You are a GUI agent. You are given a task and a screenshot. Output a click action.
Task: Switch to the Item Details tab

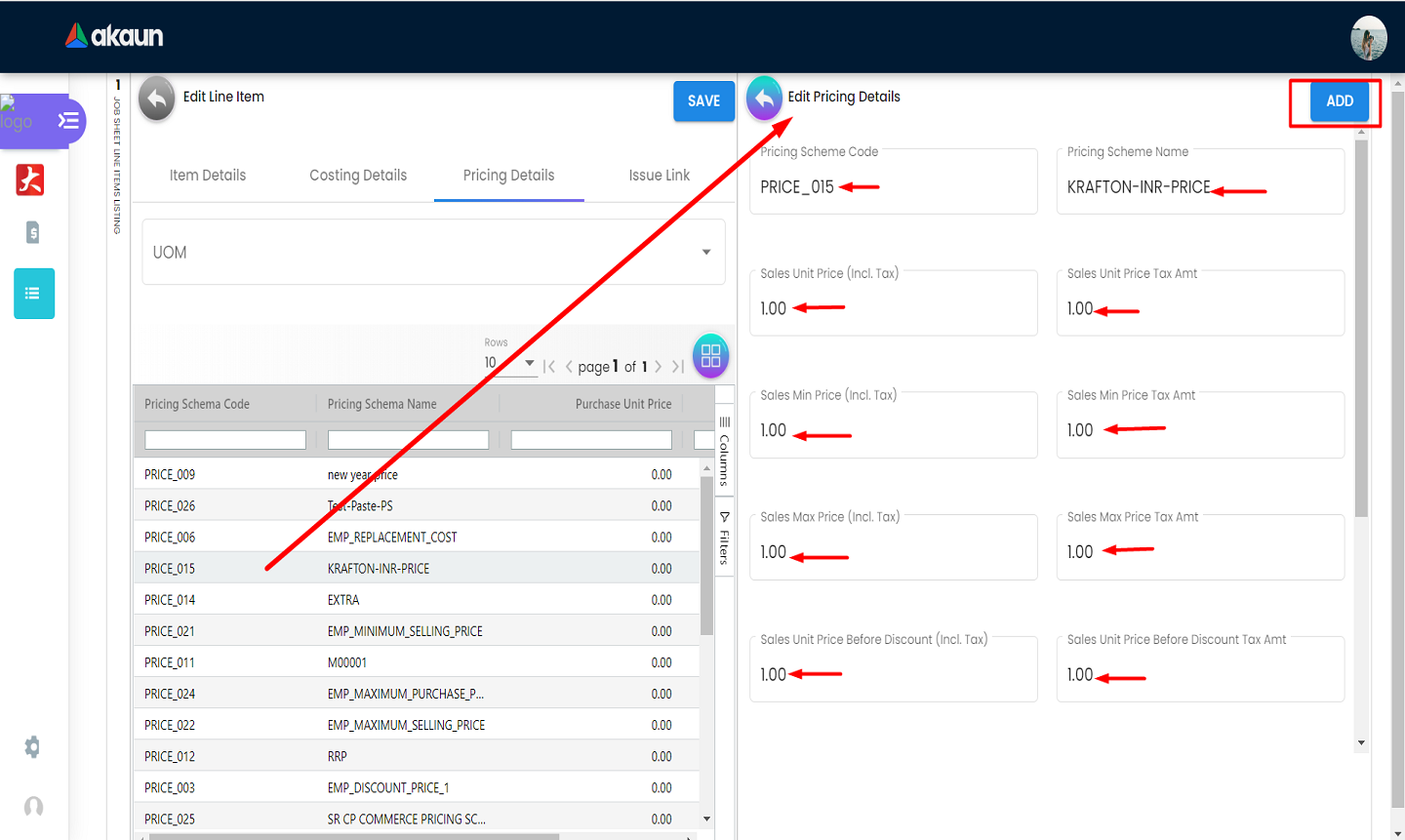208,176
